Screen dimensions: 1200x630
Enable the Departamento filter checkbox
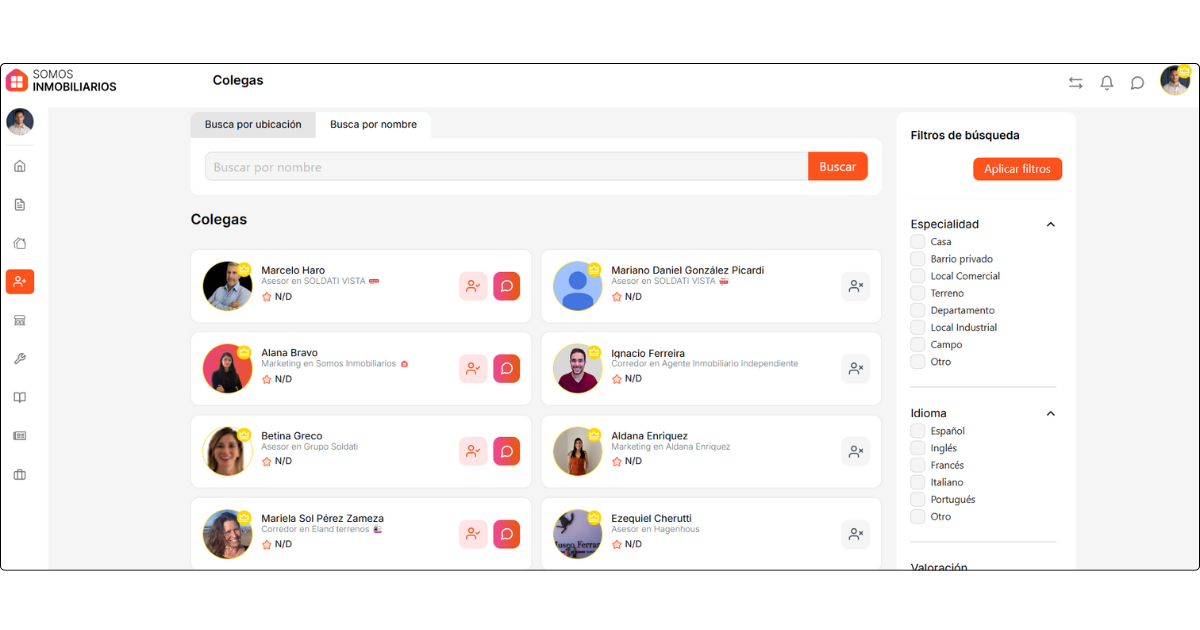[x=918, y=311]
